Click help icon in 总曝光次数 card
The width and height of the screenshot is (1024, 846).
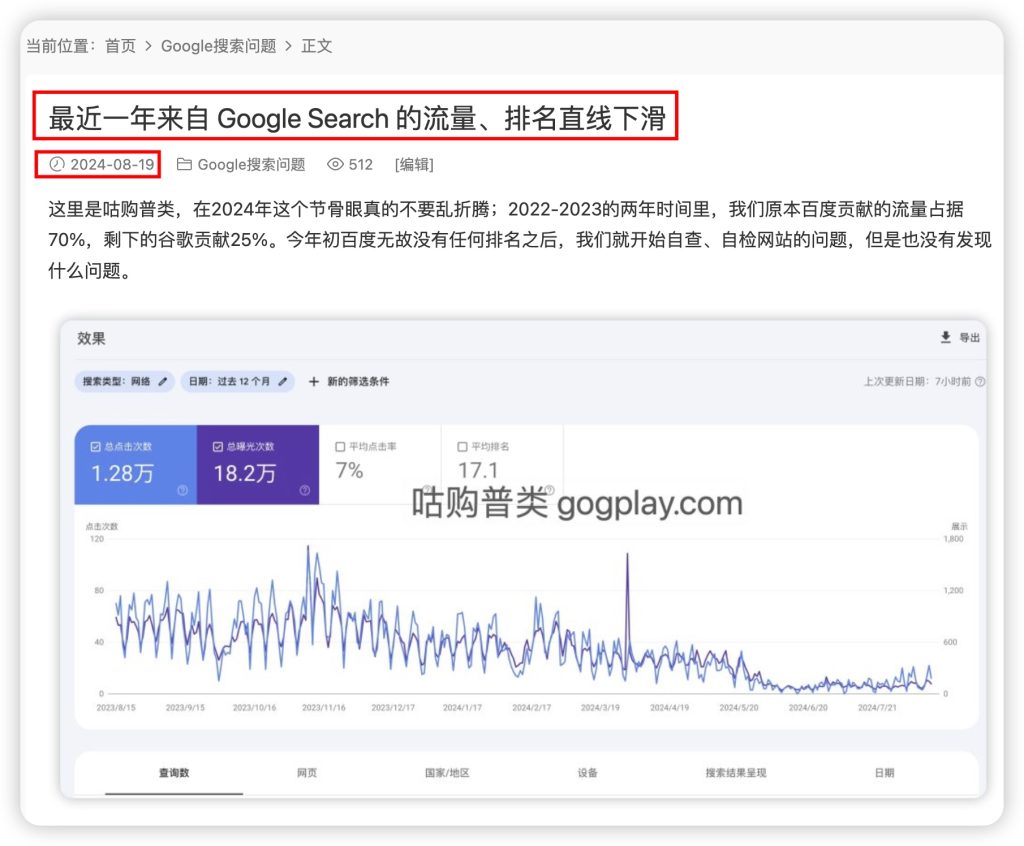(x=304, y=490)
